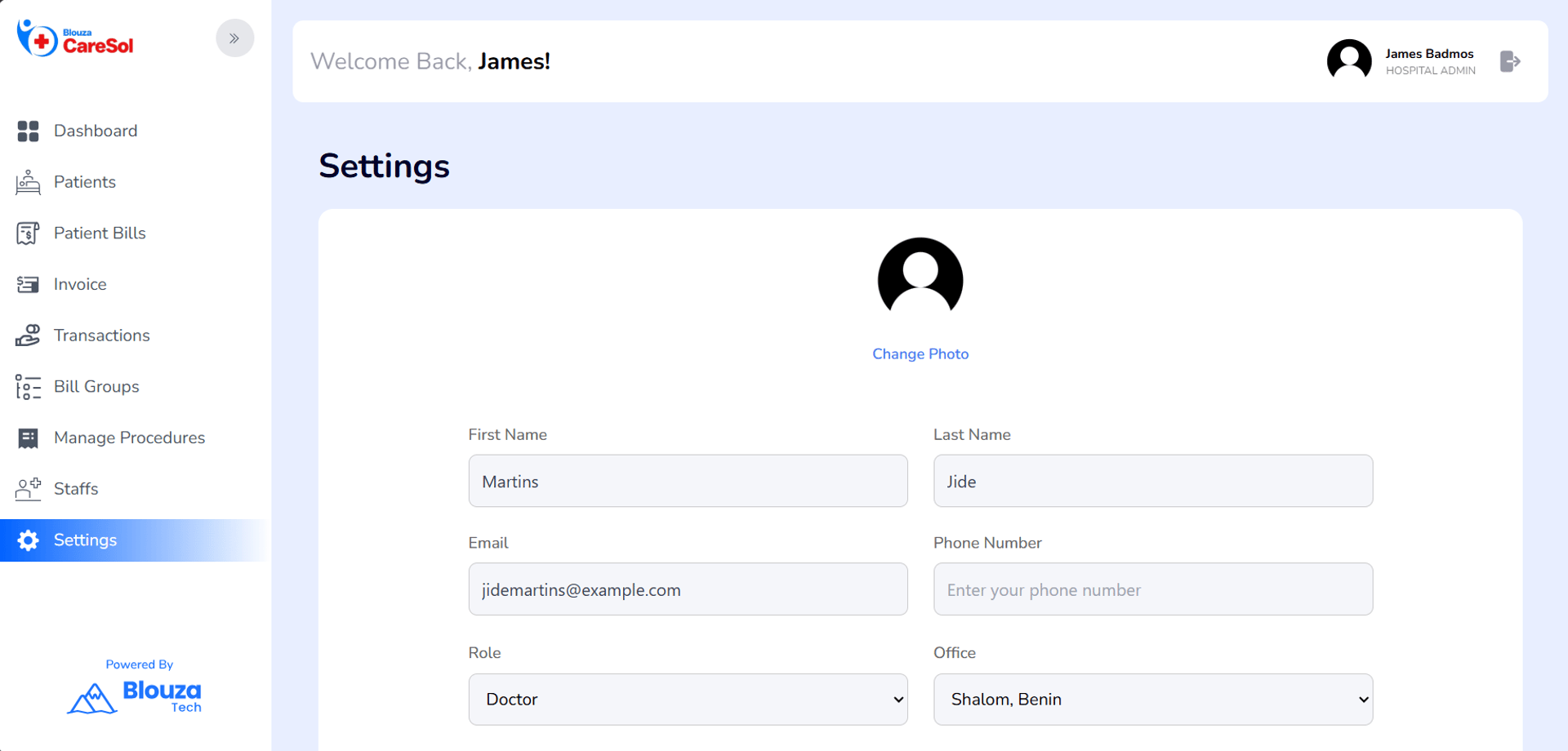Click the Patients bed icon
Viewport: 1568px width, 751px height.
tap(28, 182)
